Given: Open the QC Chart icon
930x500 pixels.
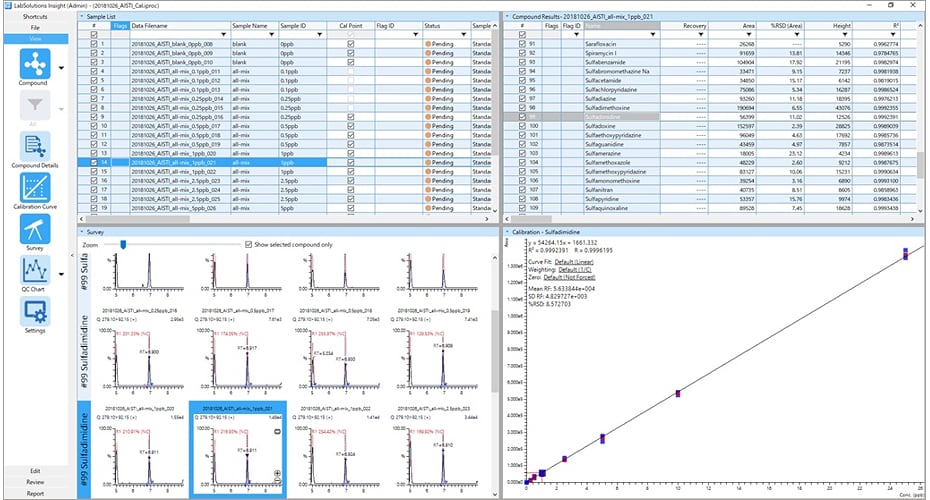Looking at the screenshot, I should (x=35, y=270).
